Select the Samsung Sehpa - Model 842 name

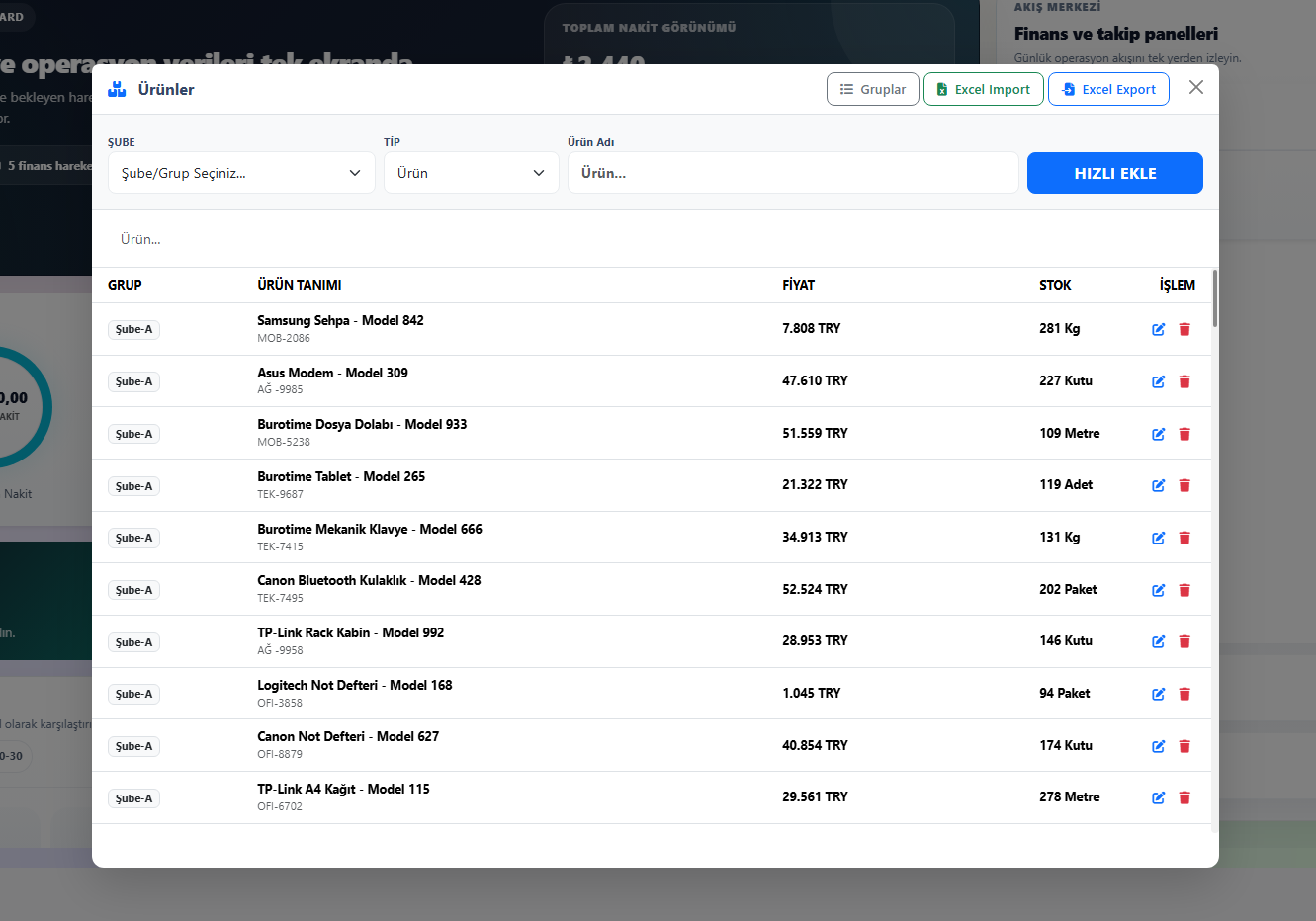point(340,320)
